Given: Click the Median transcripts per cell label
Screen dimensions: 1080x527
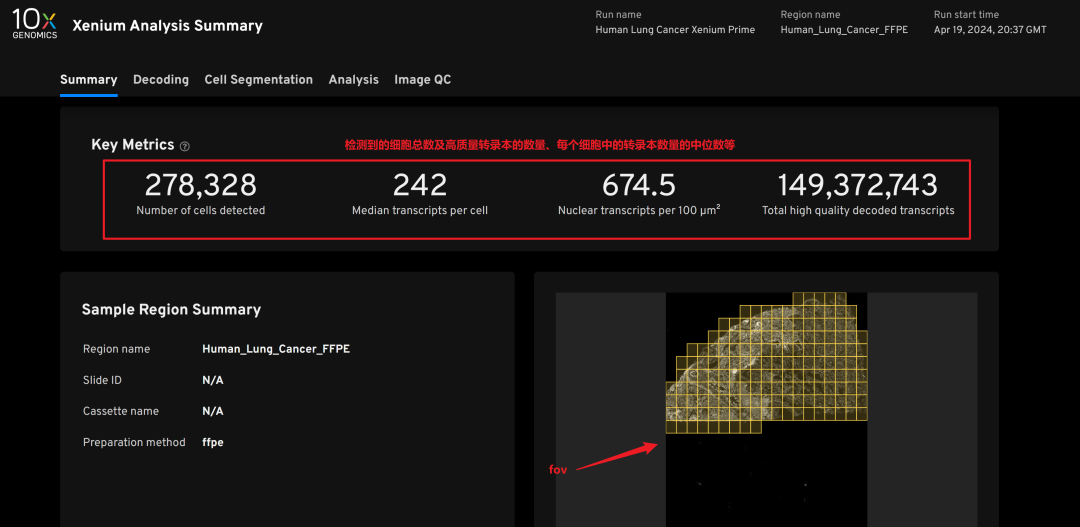Looking at the screenshot, I should (x=419, y=211).
